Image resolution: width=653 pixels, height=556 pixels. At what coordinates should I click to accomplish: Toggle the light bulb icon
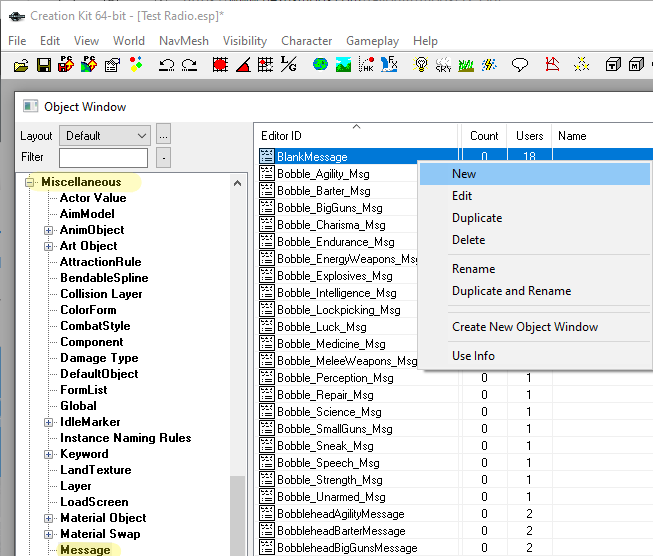tap(421, 65)
